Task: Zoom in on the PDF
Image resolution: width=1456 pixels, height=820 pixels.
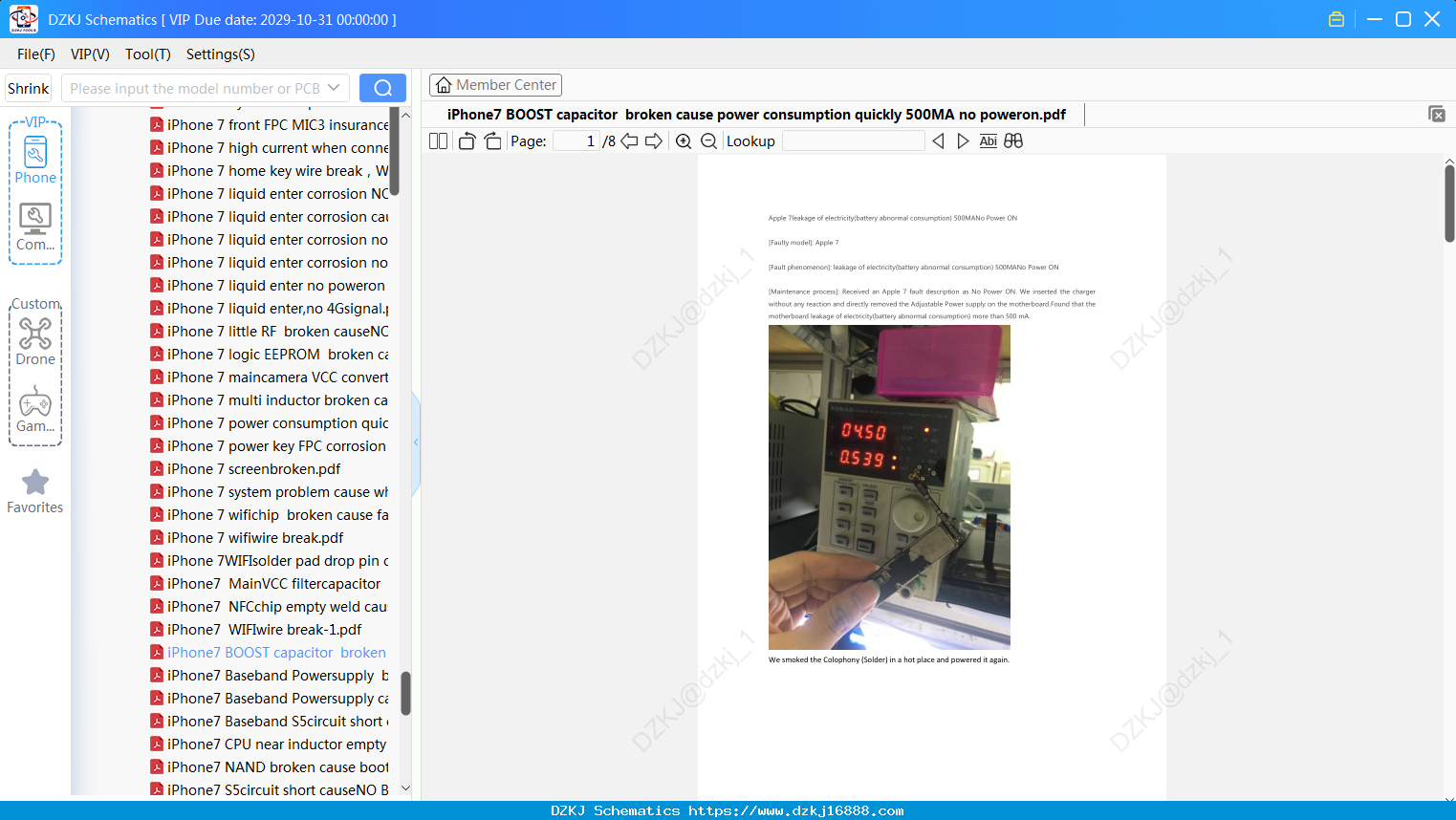Action: point(684,141)
